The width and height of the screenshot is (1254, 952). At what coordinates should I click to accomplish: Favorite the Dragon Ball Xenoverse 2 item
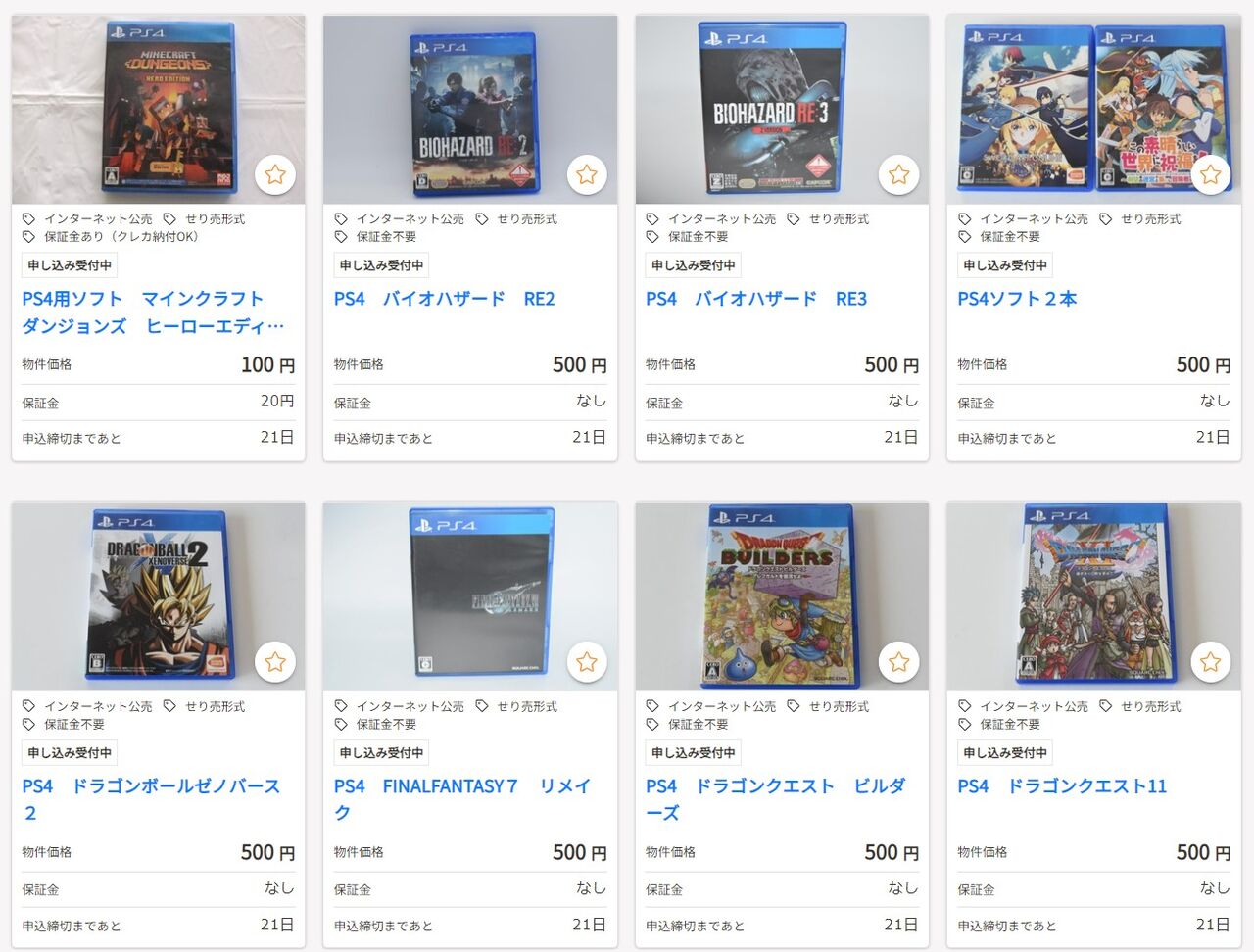(275, 663)
